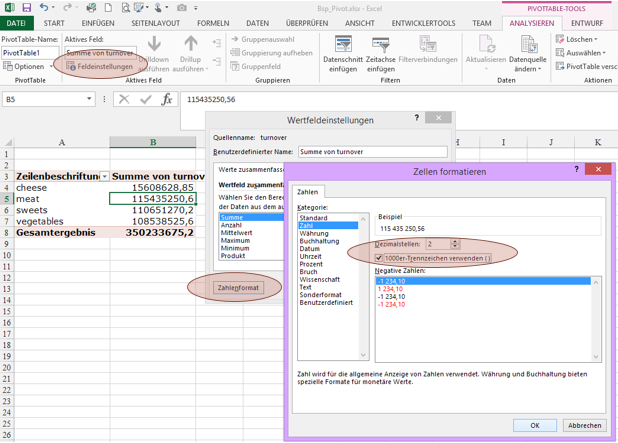Open Feldeinstellungen in the ribbon

(x=99, y=67)
